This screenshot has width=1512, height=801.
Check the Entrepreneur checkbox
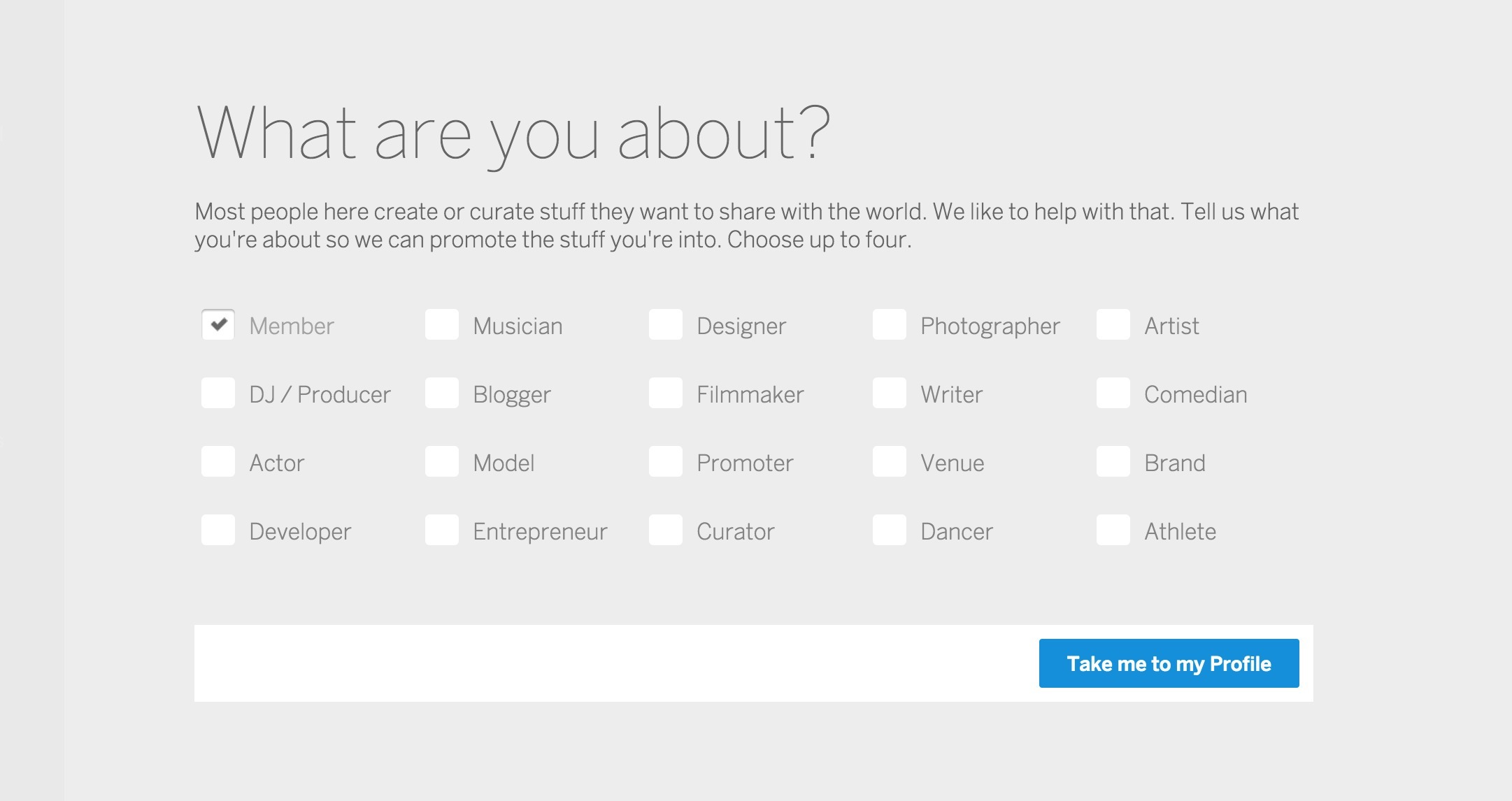pos(442,531)
